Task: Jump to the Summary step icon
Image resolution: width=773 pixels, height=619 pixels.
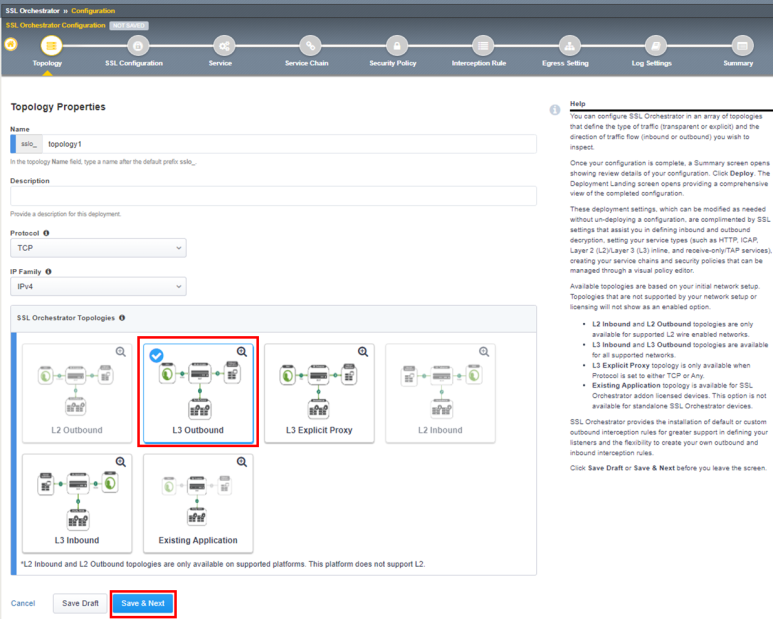Action: tap(742, 46)
